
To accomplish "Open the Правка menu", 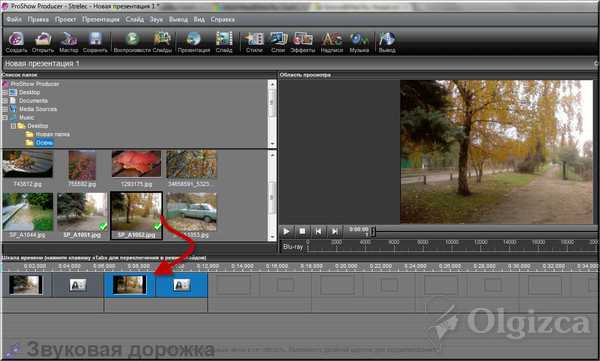I will pos(38,20).
